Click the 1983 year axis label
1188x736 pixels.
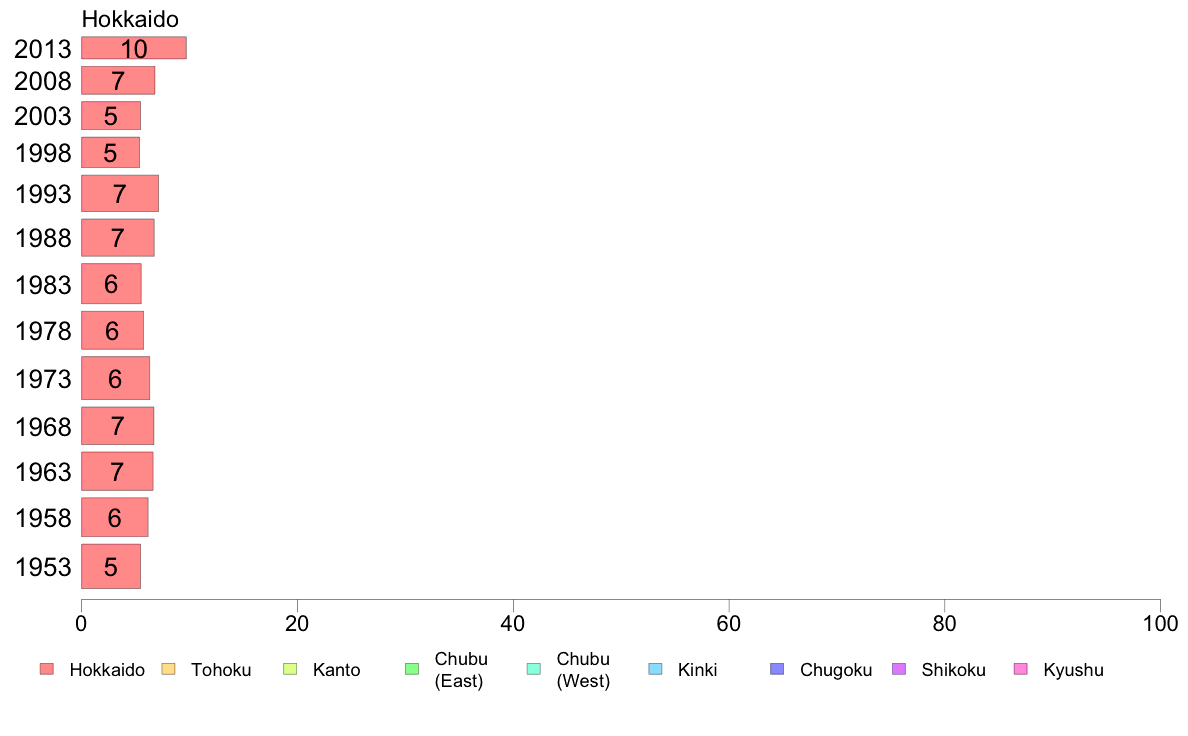point(43,285)
